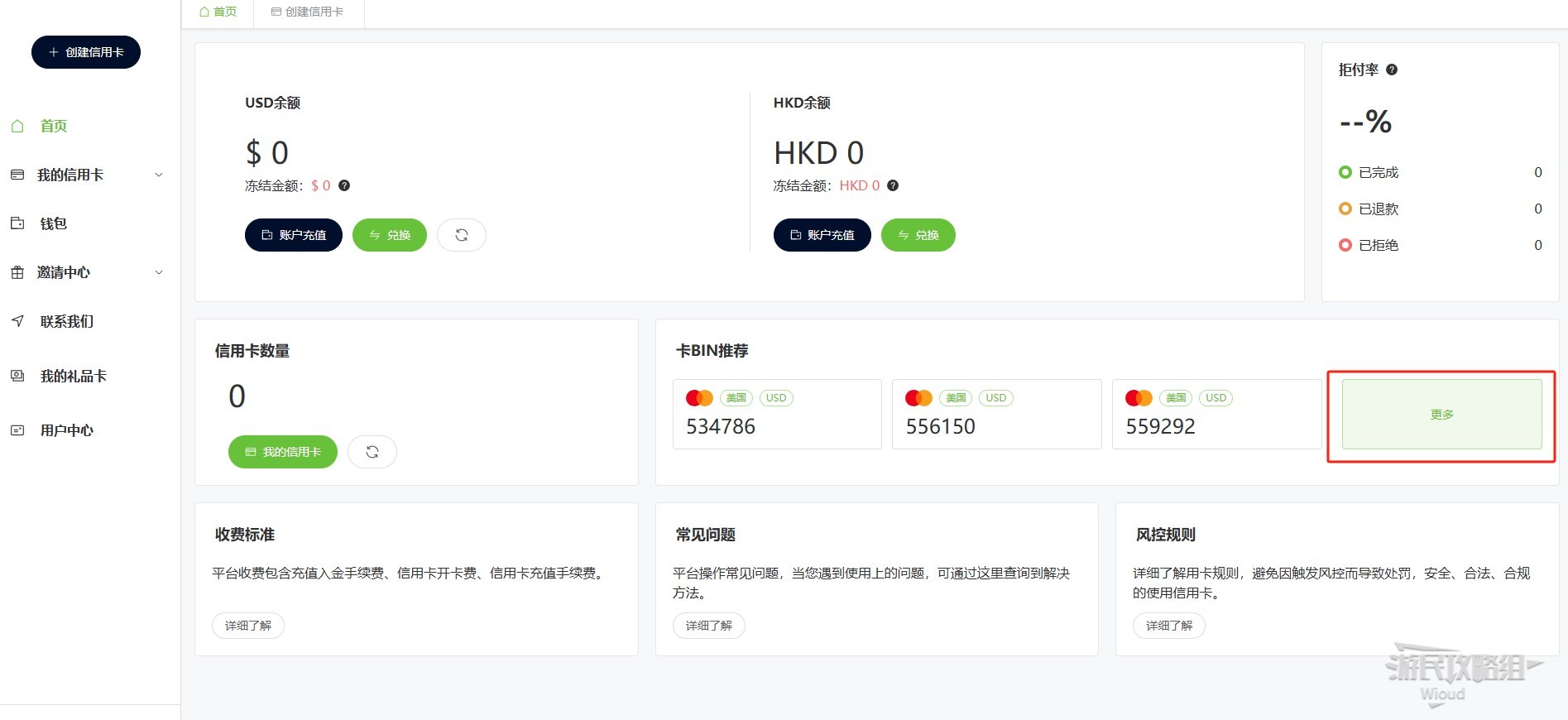Click the USD frozen amount value $ 0
The image size is (1568, 720).
(321, 185)
